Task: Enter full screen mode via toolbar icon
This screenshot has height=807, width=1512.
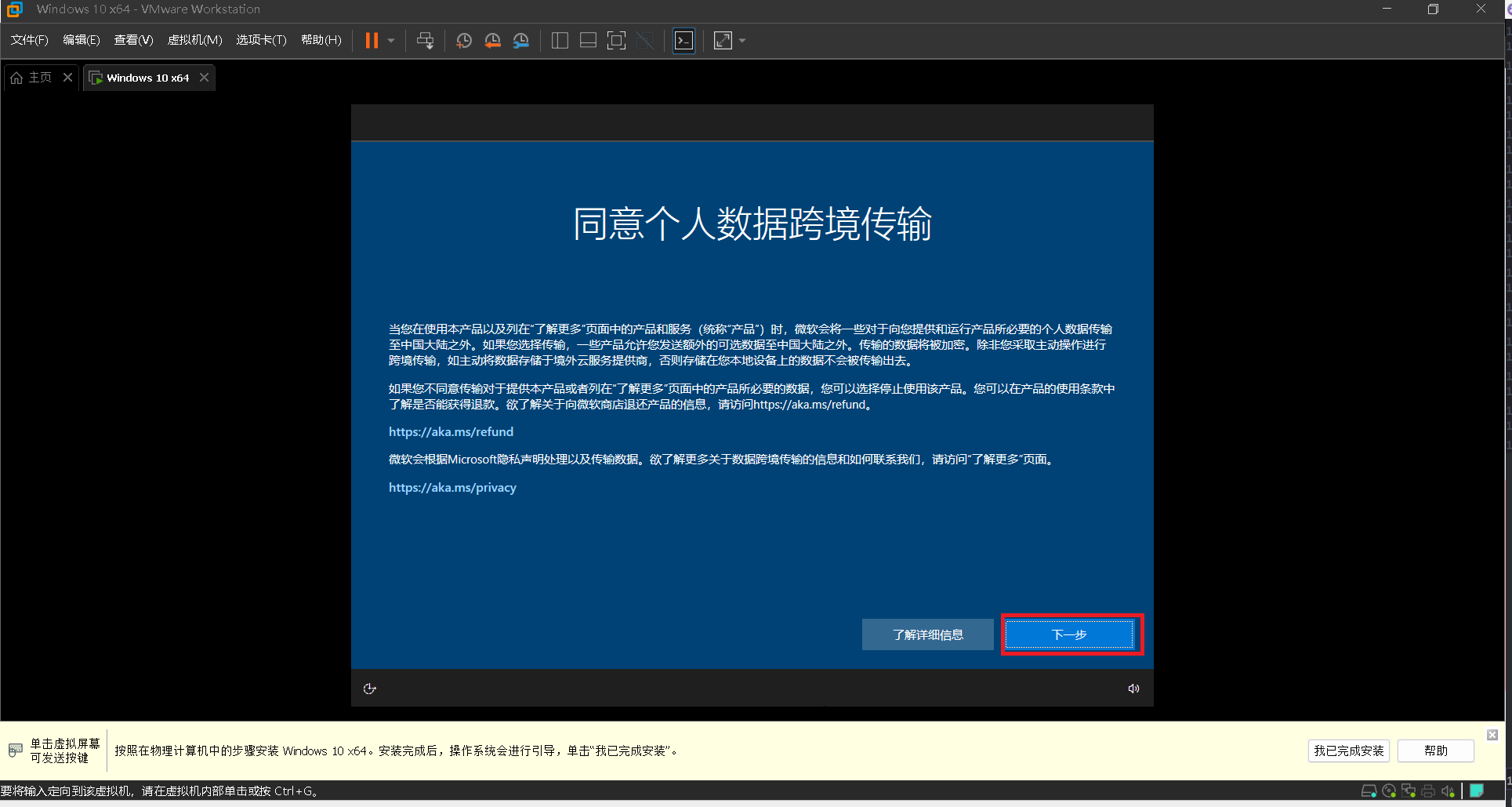Action: click(617, 41)
